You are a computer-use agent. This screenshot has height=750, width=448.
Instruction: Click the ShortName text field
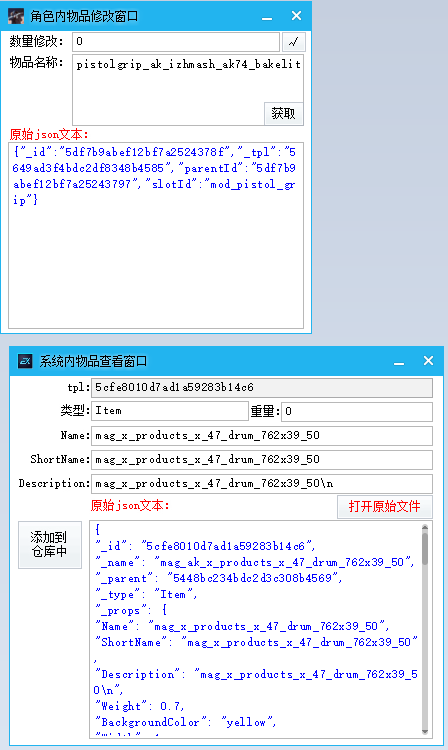262,460
